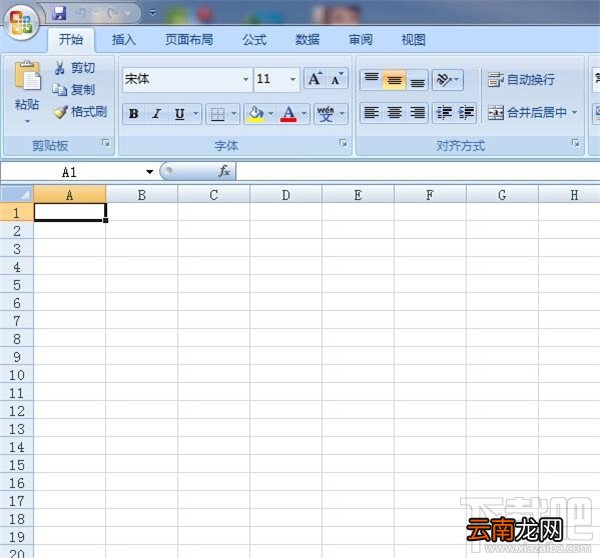This screenshot has width=600, height=558.
Task: Cut selection with 剪切
Action: click(75, 68)
